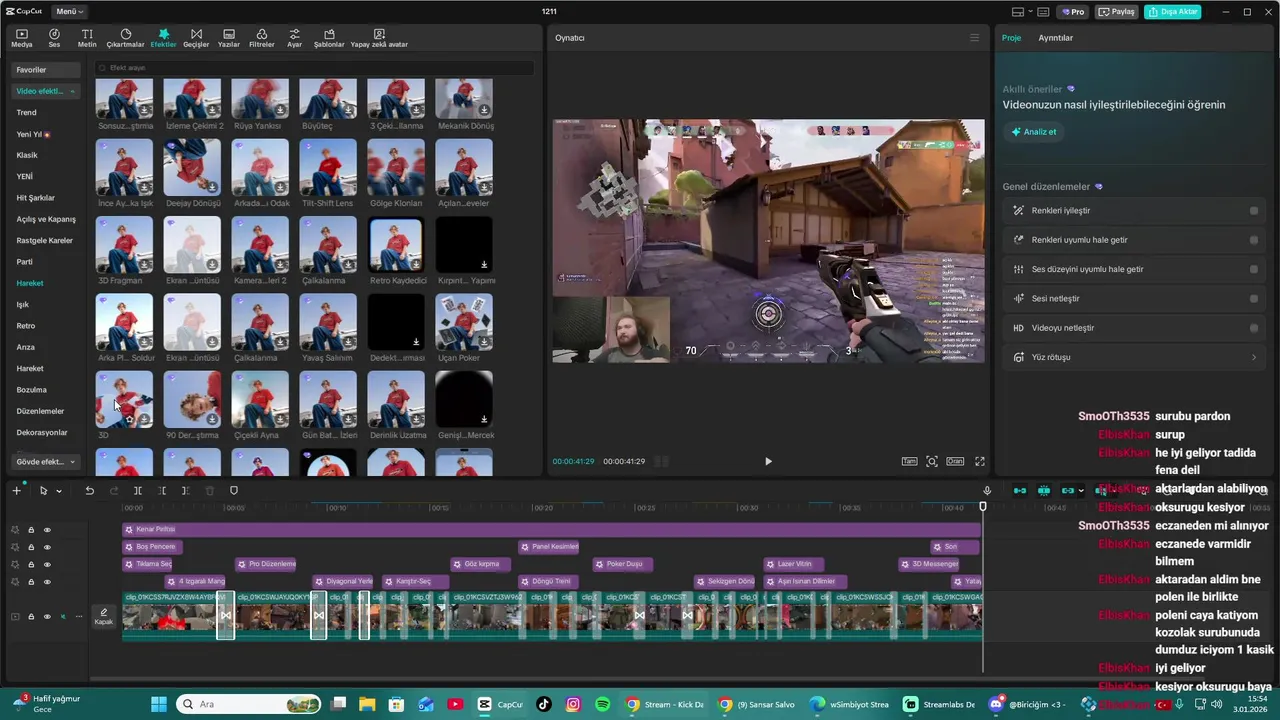Open TikTok from the taskbar
This screenshot has height=720, width=1280.
tap(544, 704)
